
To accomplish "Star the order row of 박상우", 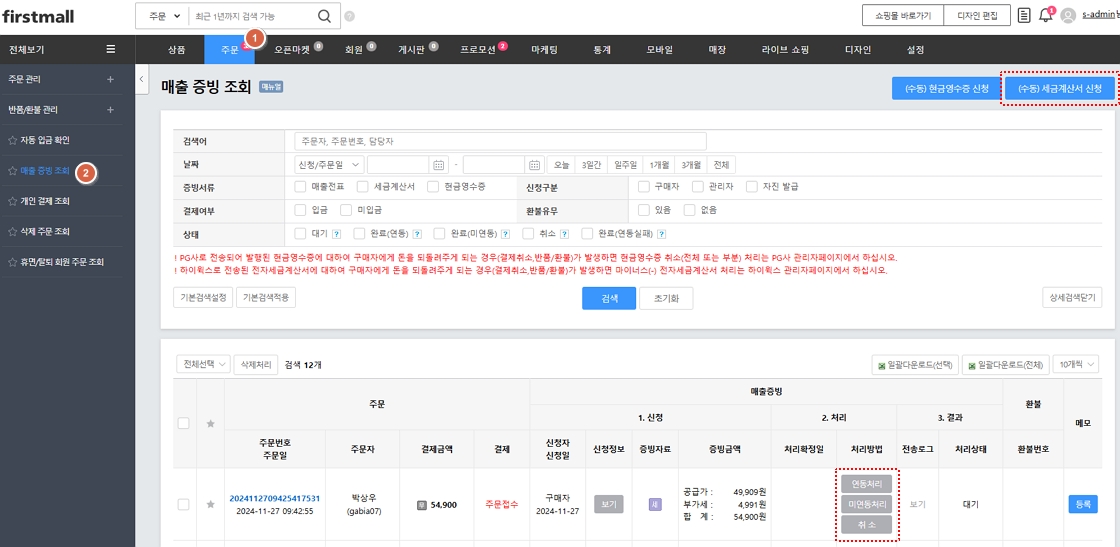I will pyautogui.click(x=210, y=504).
